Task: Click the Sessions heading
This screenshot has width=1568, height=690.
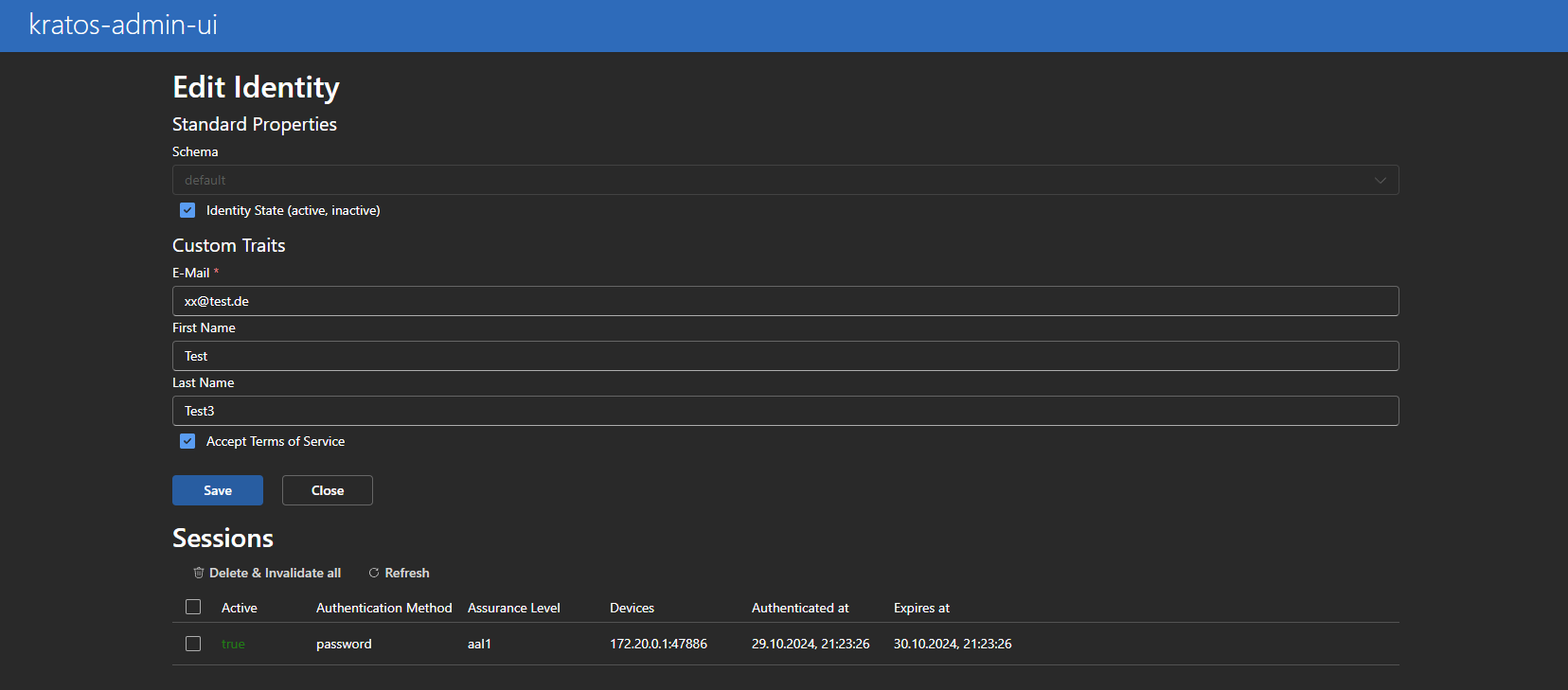Action: click(x=223, y=538)
